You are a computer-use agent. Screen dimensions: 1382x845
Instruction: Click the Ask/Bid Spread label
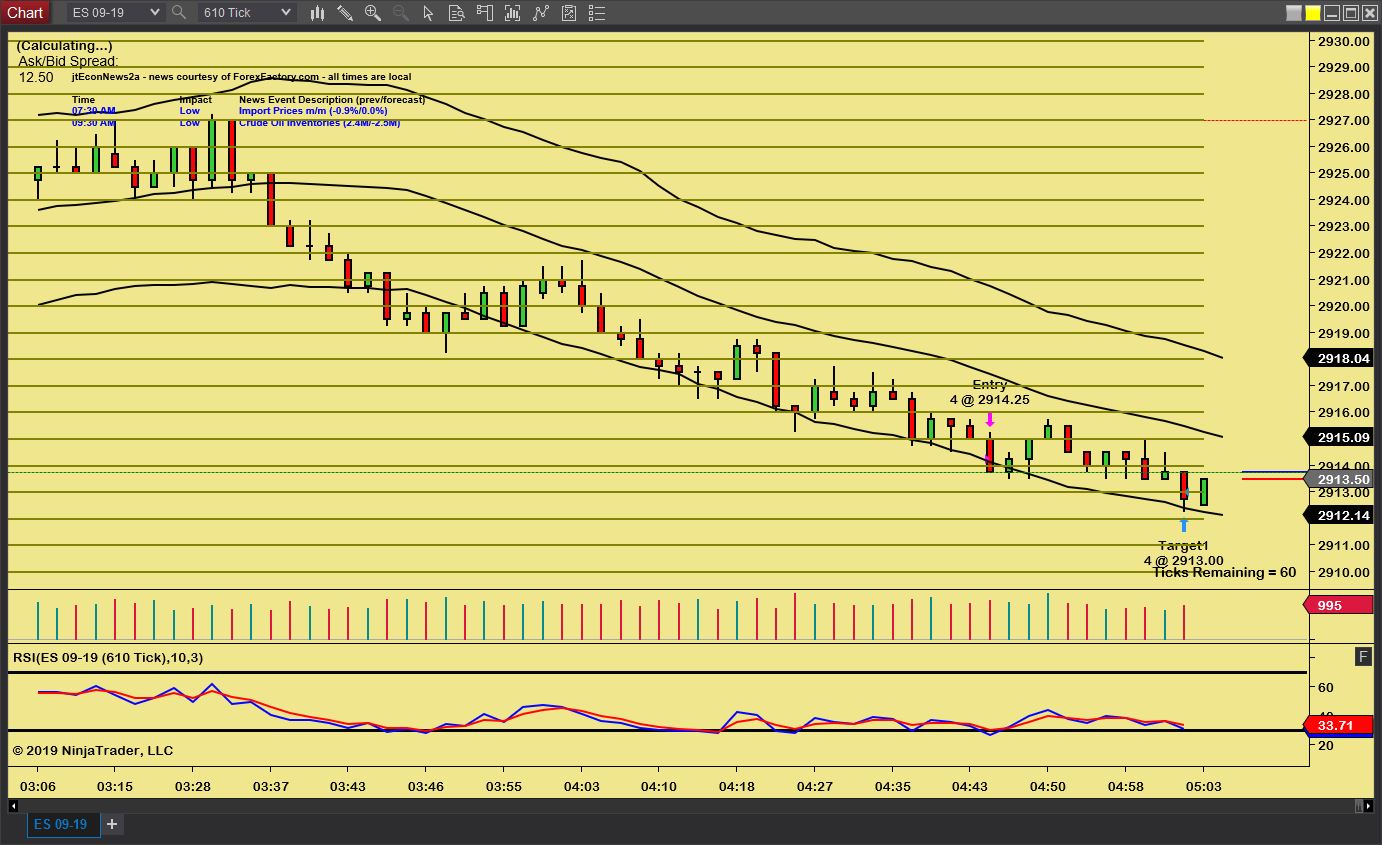click(x=68, y=61)
